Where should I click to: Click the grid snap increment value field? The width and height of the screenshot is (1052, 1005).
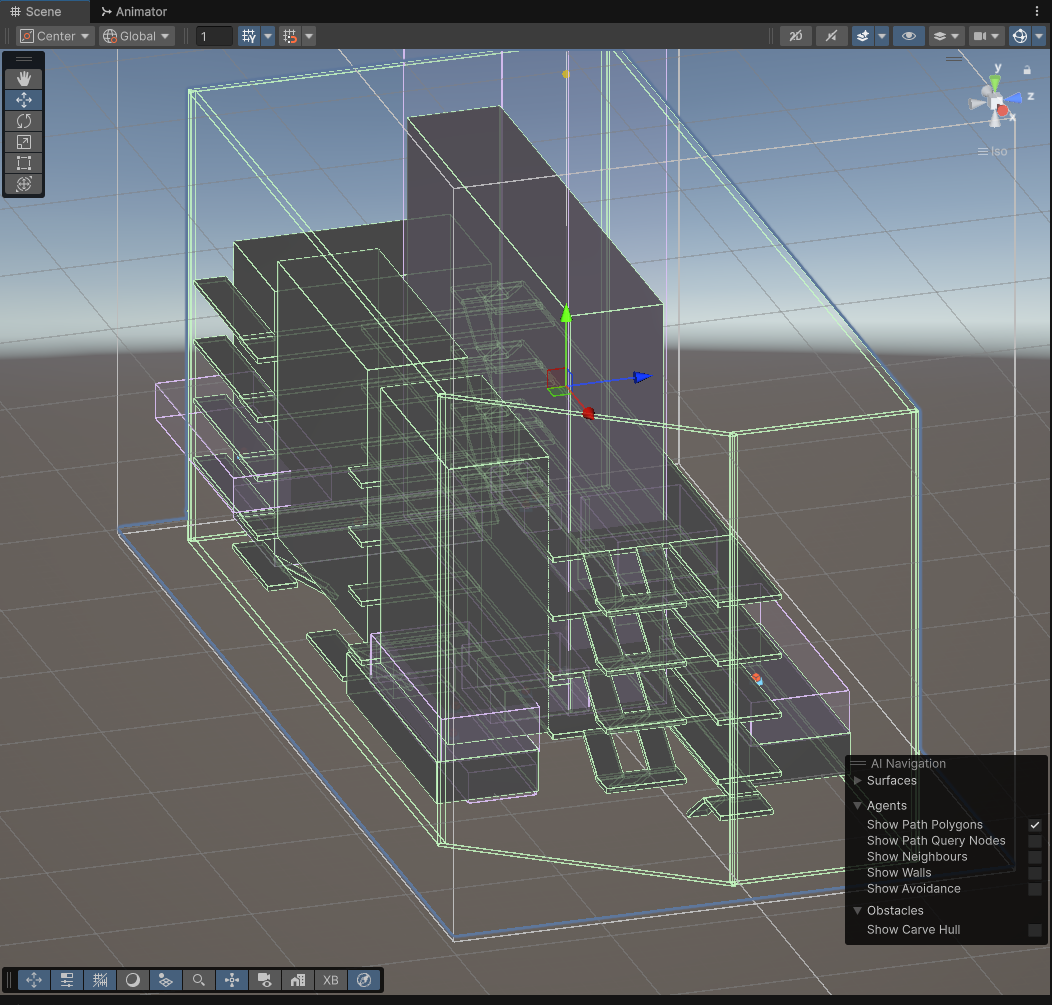pos(214,36)
